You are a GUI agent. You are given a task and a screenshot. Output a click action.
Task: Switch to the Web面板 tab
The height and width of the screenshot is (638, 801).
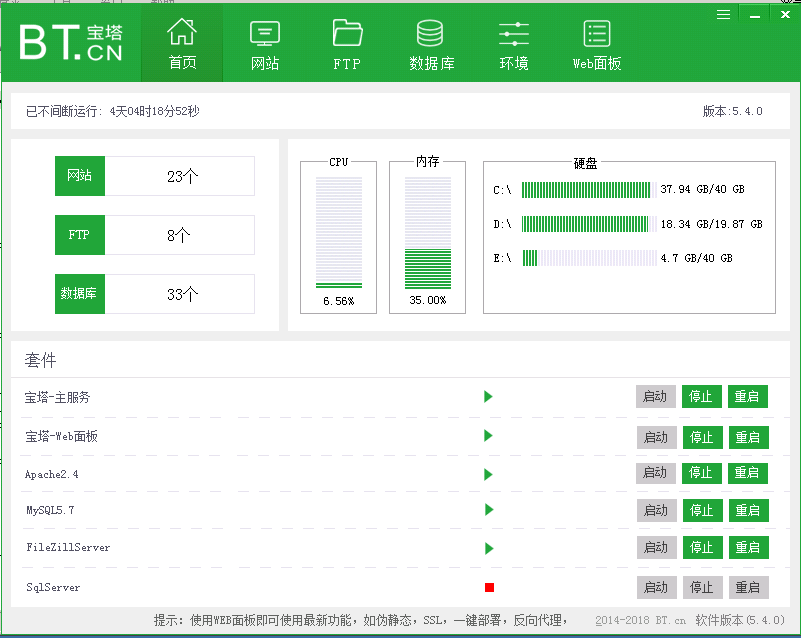click(597, 44)
